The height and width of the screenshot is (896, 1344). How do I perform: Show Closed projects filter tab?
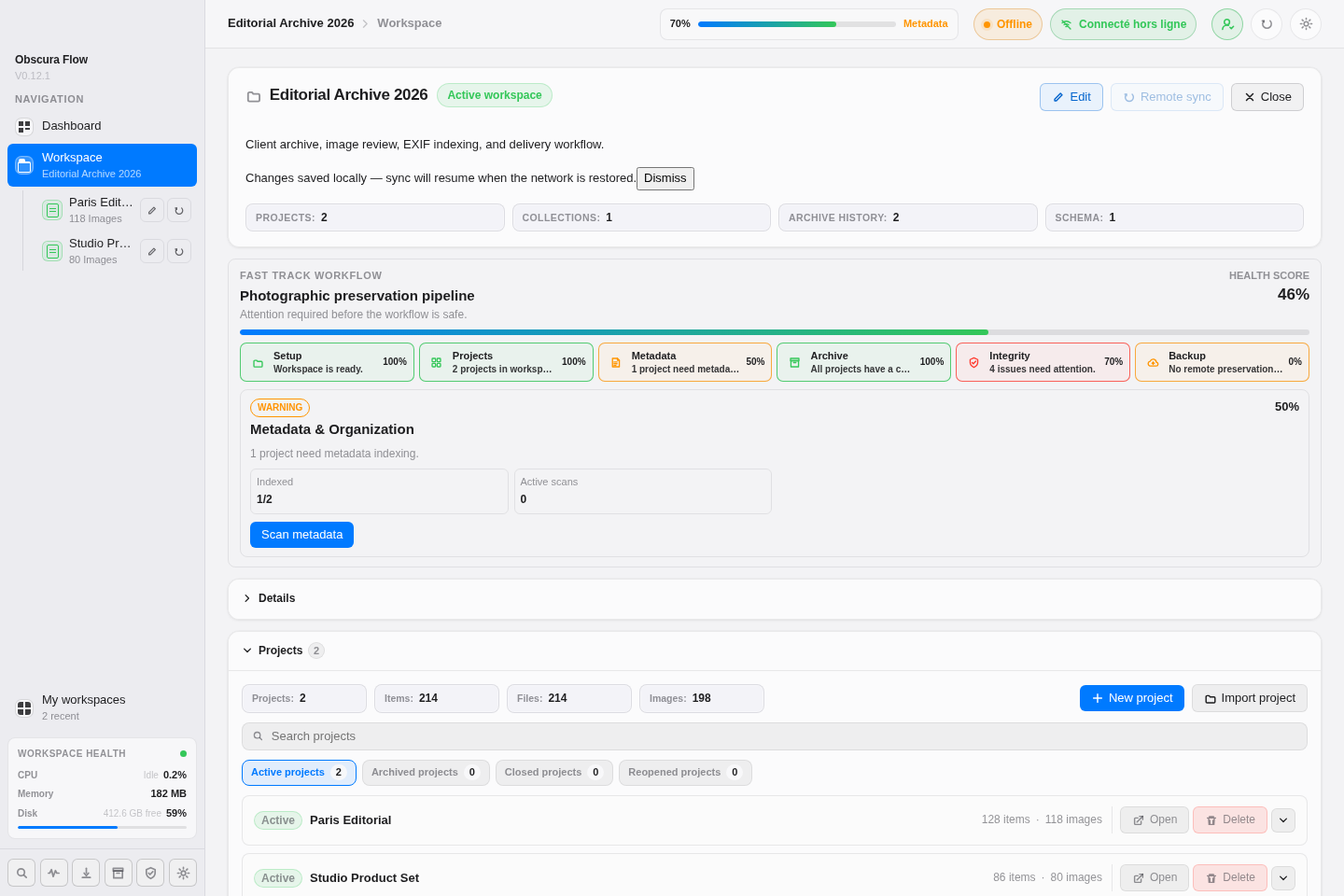[x=554, y=773]
